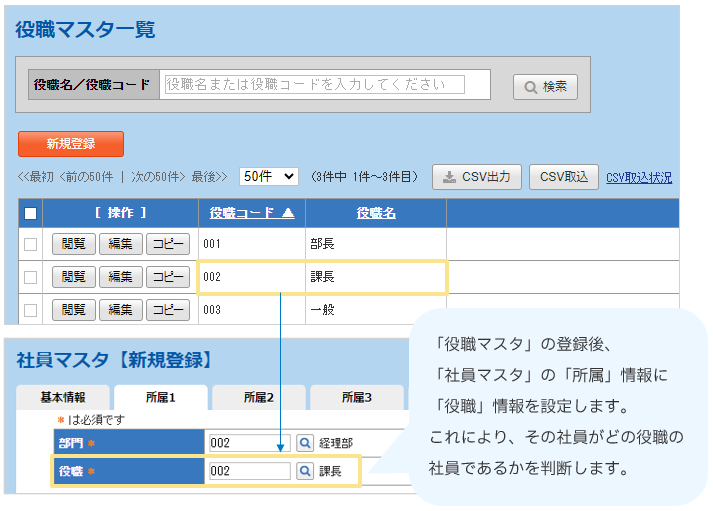This screenshot has height=511, width=713.
Task: Open the 所属3 tab
Action: pyautogui.click(x=356, y=397)
